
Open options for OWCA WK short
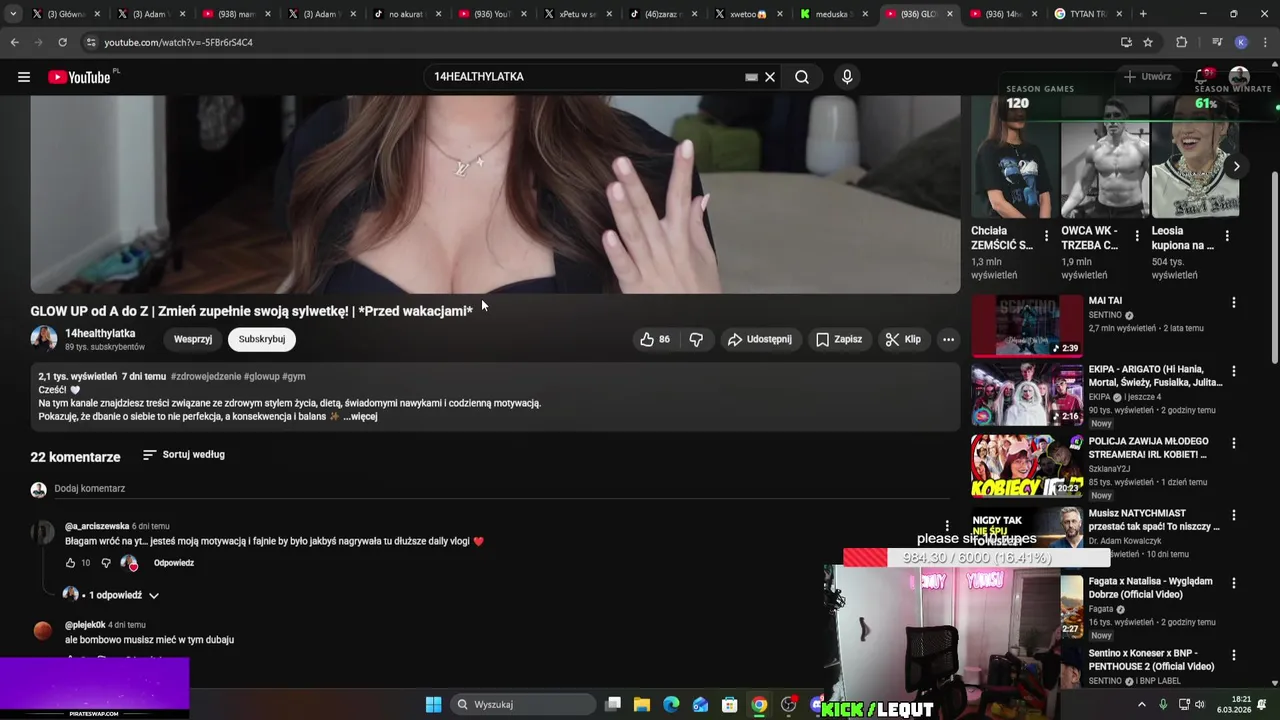(x=1137, y=237)
